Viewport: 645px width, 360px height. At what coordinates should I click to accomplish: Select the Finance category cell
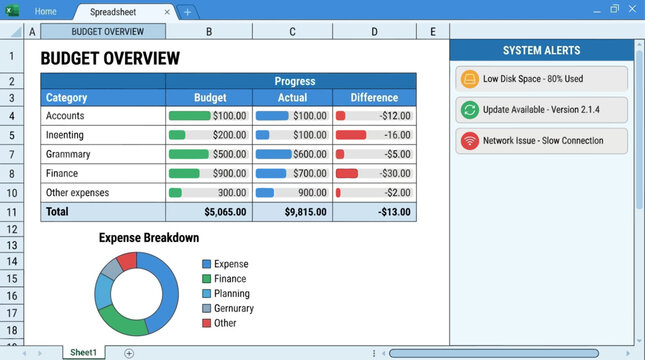click(103, 173)
